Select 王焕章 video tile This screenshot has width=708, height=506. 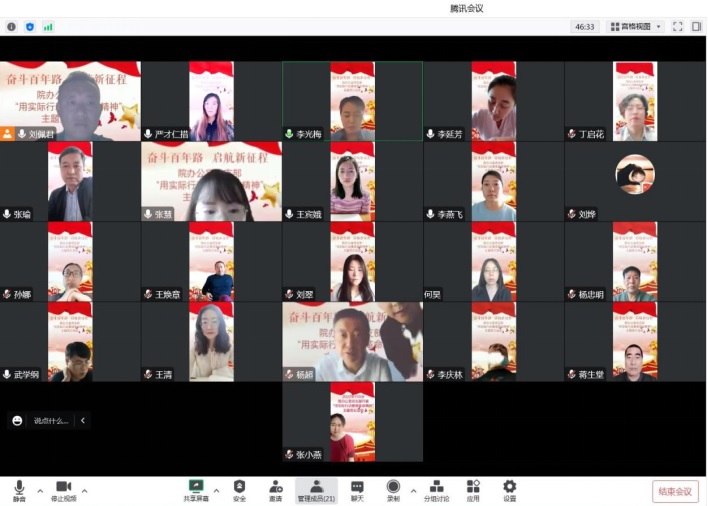click(x=211, y=261)
